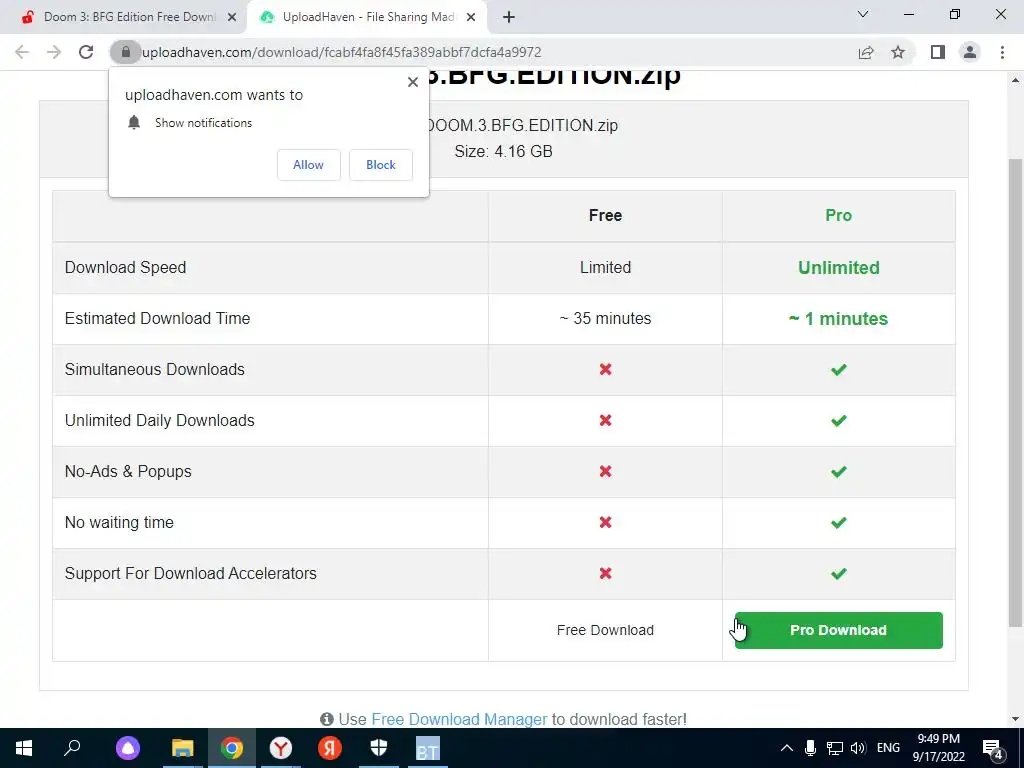
Task: Switch to Doom 3: BFG Edition tab
Action: 129,18
